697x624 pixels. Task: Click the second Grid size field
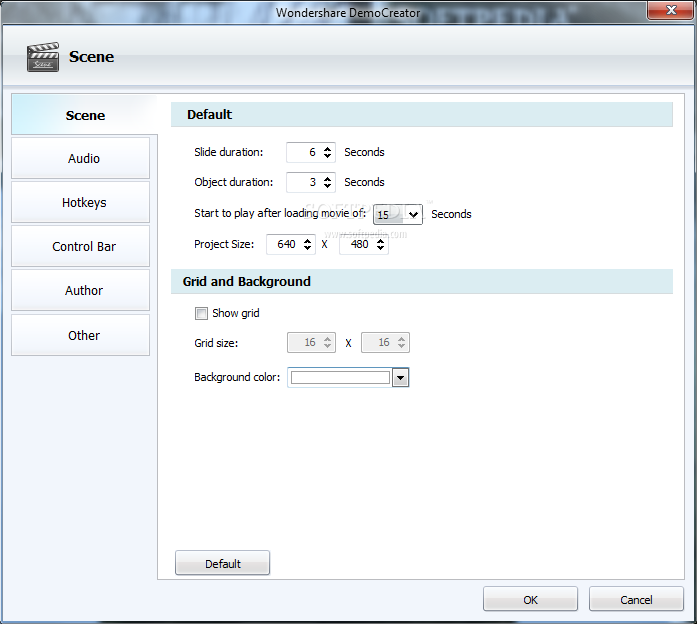[x=385, y=343]
